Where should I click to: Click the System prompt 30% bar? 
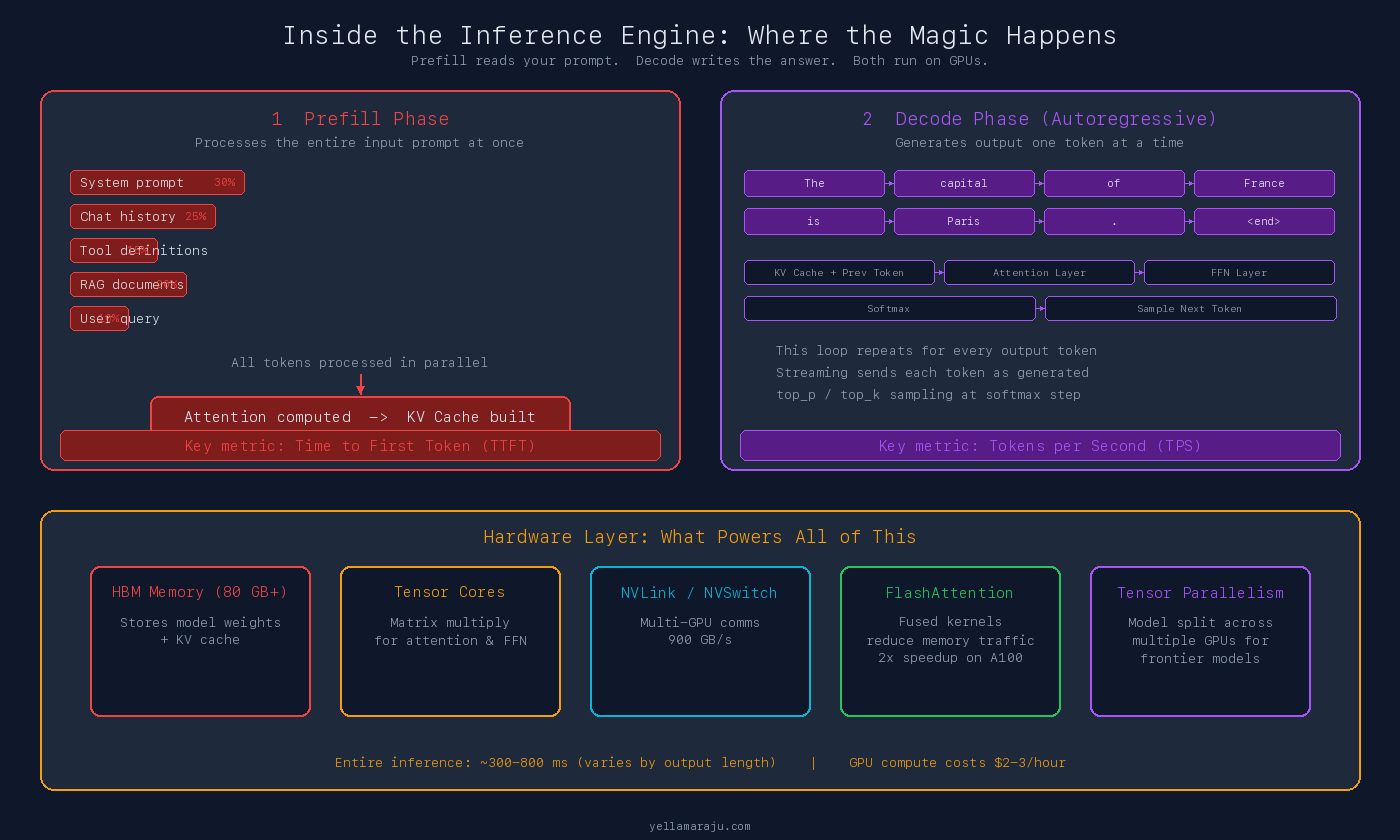coord(157,182)
